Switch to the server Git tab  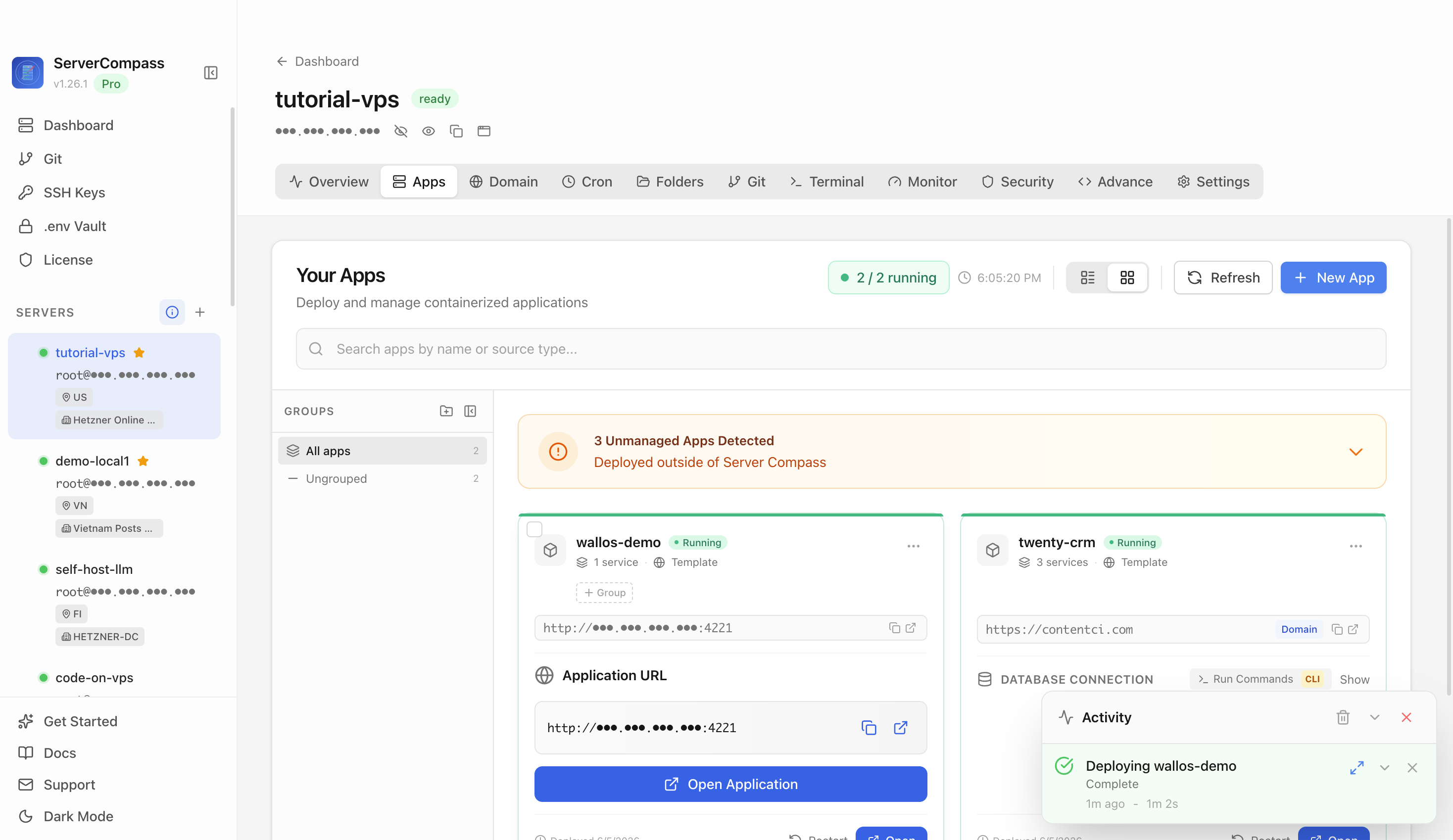[747, 182]
